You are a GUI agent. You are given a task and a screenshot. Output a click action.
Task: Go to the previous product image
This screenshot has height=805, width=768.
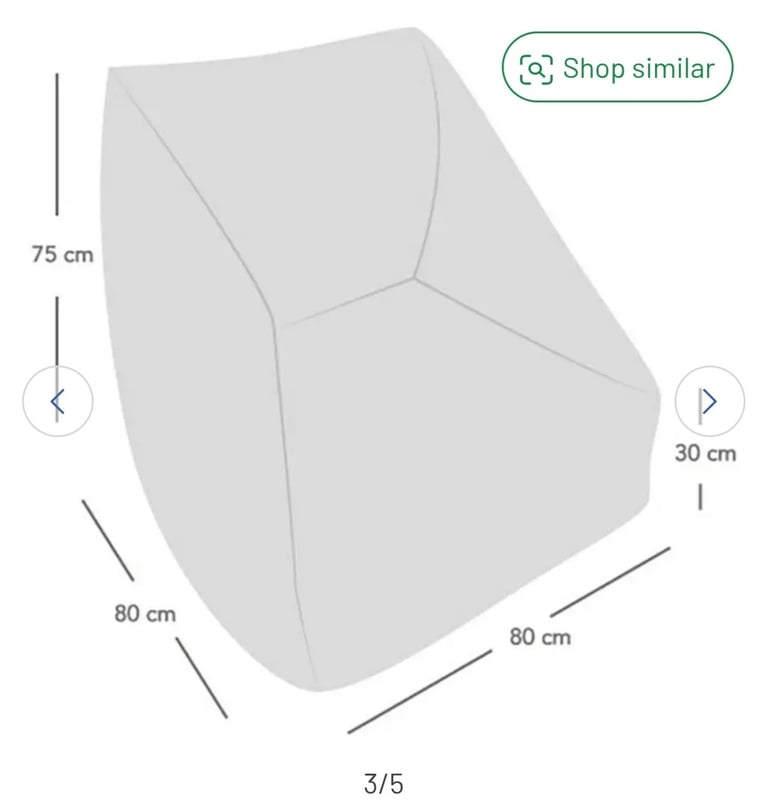(57, 401)
